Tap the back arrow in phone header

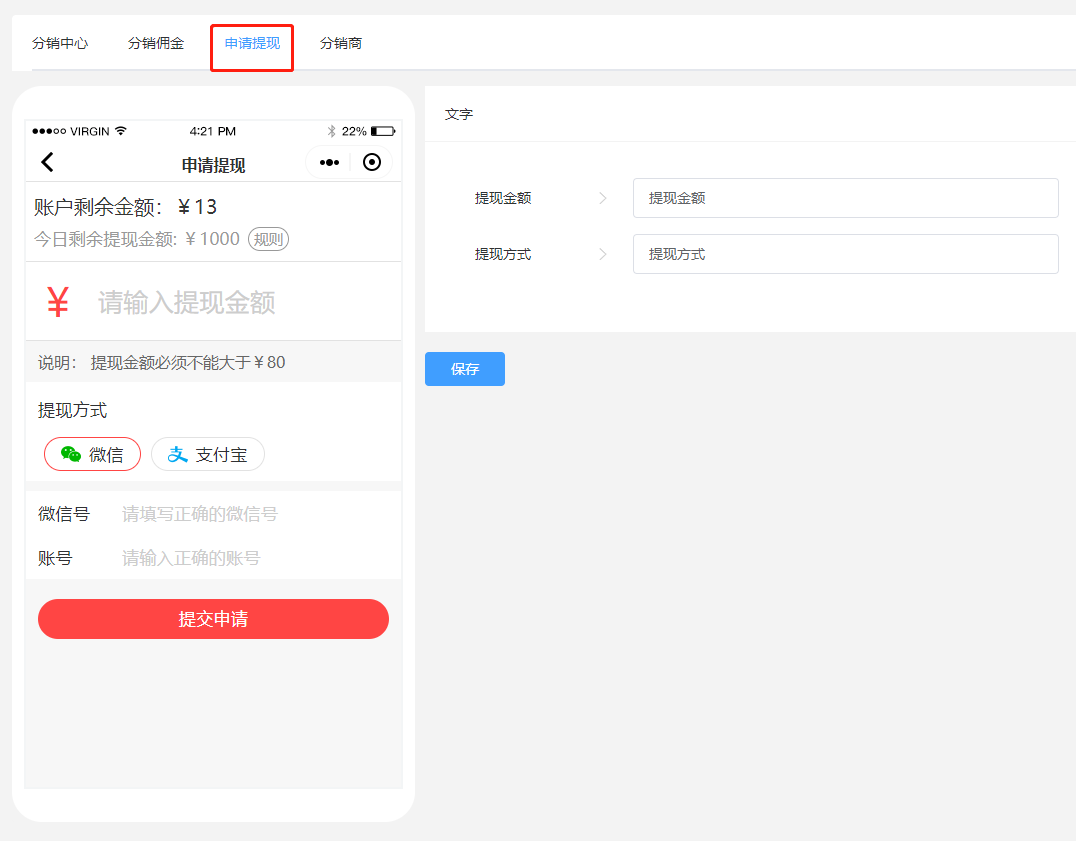47,162
